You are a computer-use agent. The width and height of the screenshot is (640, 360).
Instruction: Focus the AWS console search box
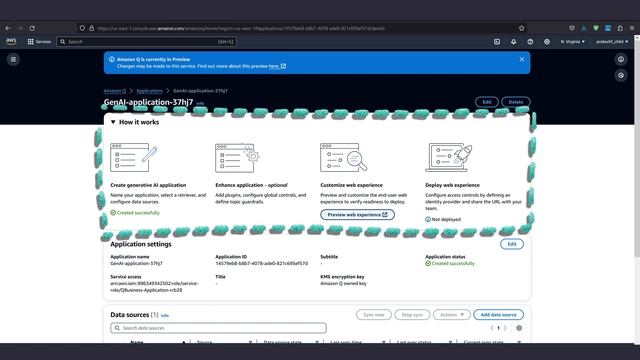tap(147, 42)
